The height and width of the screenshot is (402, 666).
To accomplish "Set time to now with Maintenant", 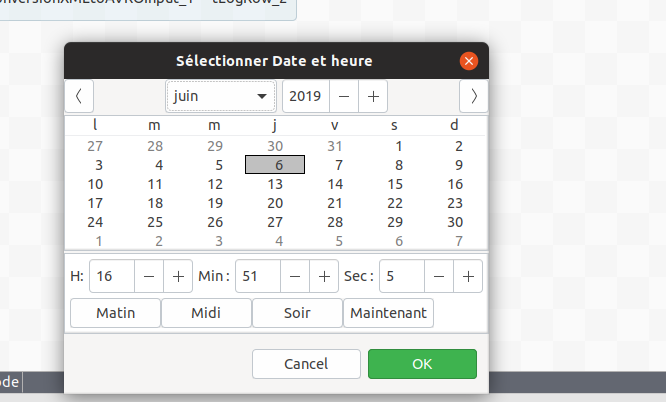I will coord(388,313).
